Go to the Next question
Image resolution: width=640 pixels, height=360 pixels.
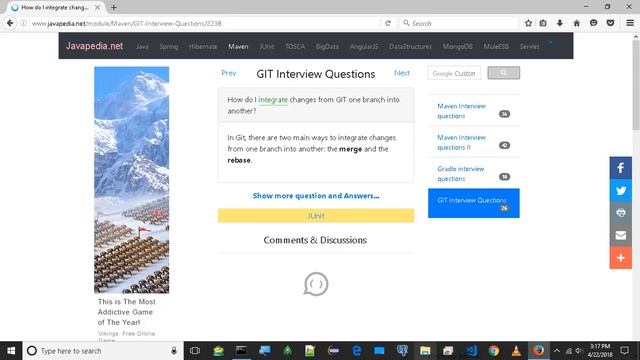coord(402,73)
